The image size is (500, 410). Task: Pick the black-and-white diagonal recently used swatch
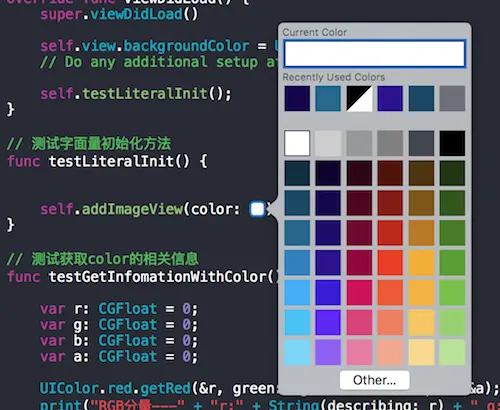(x=359, y=98)
